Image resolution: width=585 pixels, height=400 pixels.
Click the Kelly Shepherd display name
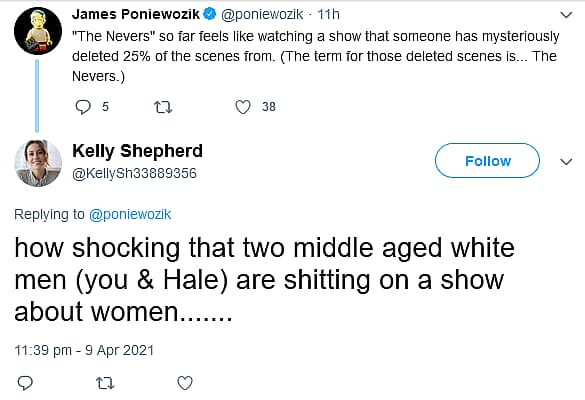click(137, 151)
